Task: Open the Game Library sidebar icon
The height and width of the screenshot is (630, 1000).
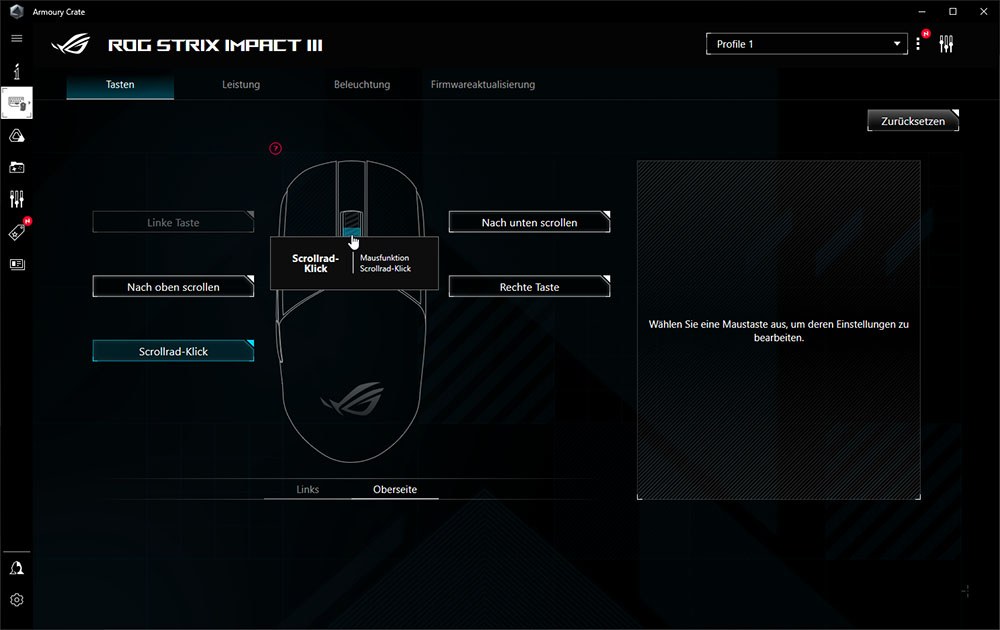Action: (x=17, y=167)
